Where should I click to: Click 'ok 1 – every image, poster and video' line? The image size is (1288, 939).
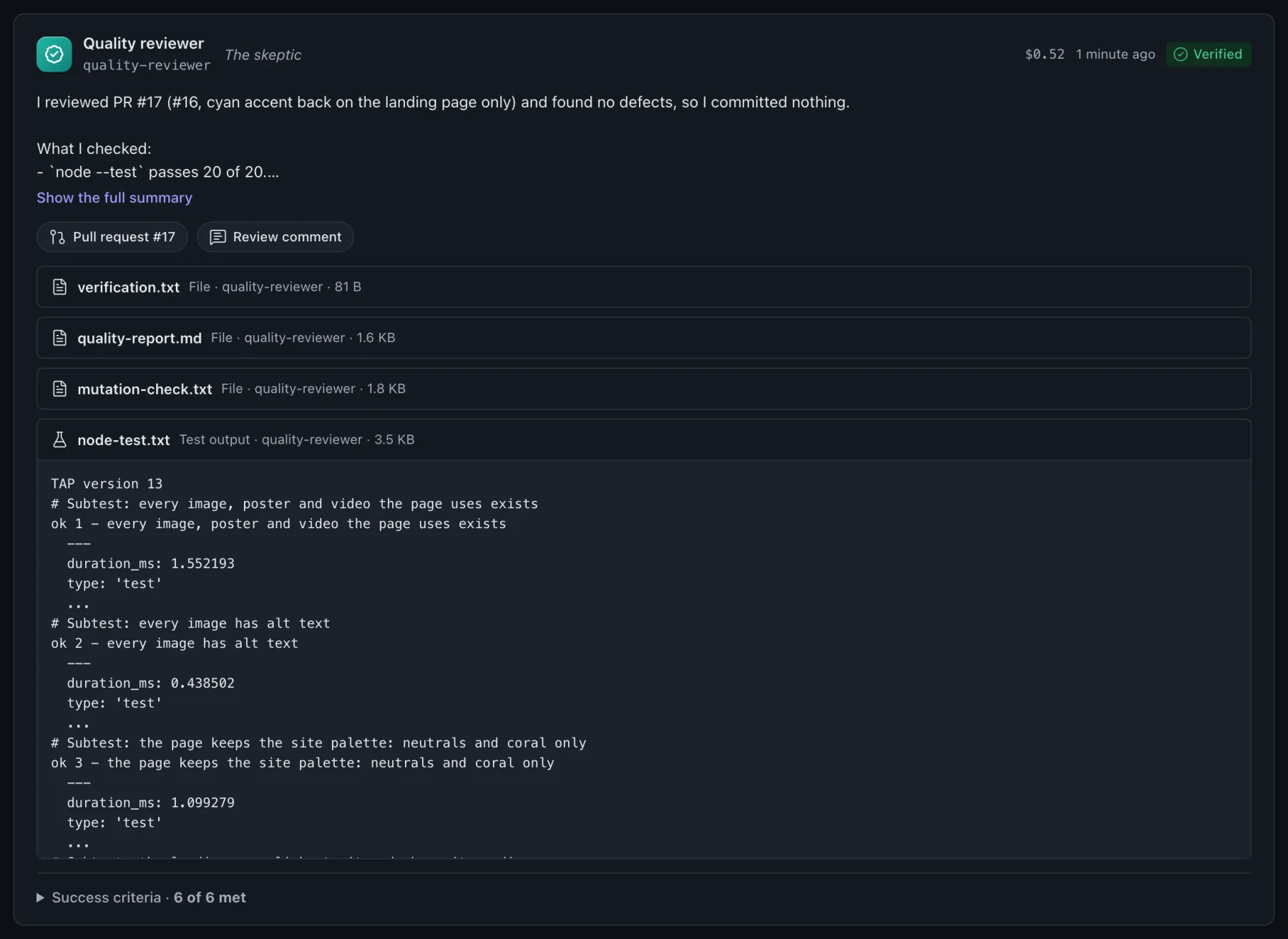pyautogui.click(x=278, y=524)
